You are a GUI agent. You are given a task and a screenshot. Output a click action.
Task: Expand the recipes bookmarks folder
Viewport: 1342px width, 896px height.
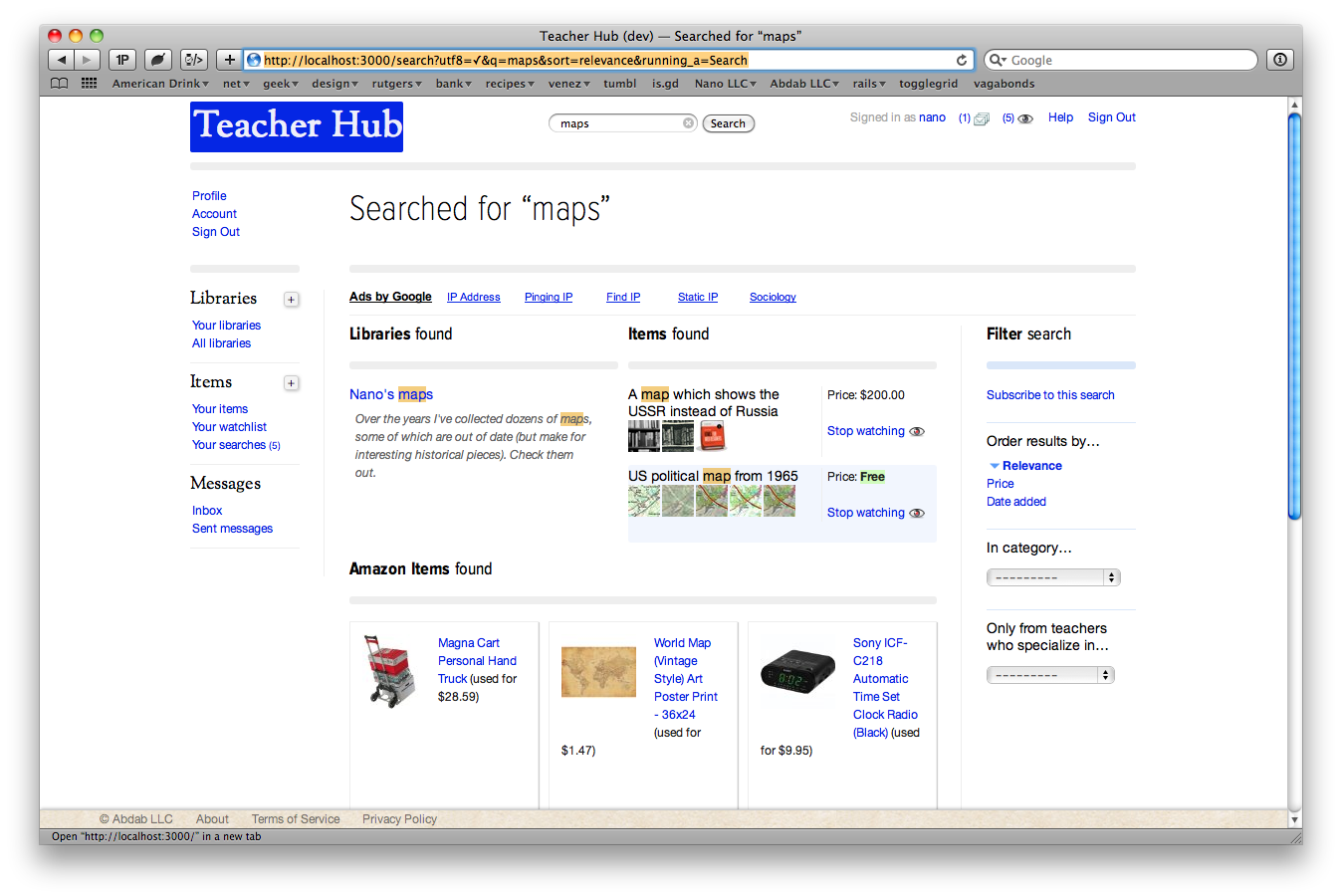coord(510,84)
